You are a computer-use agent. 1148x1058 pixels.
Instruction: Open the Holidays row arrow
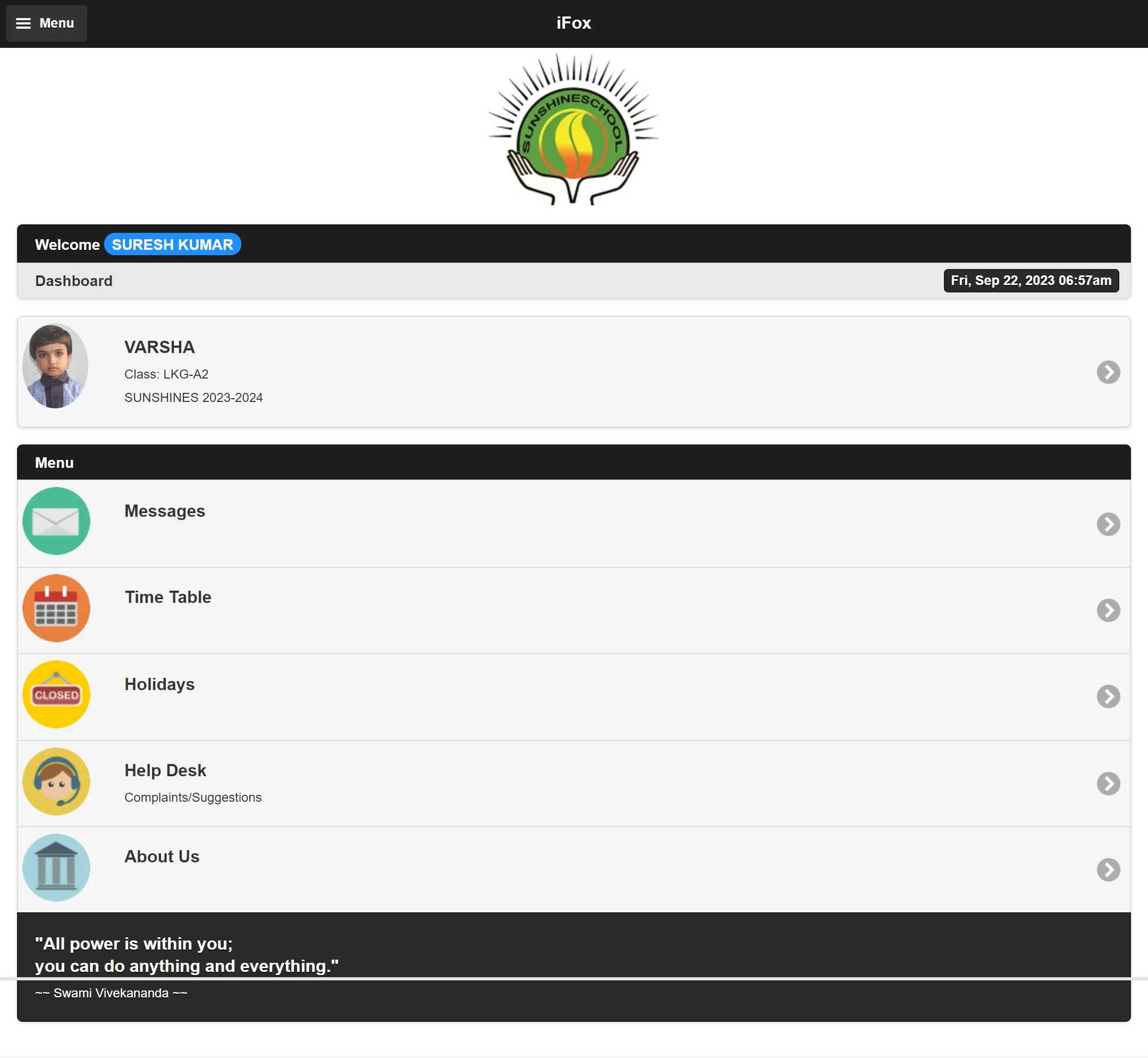pyautogui.click(x=1108, y=697)
